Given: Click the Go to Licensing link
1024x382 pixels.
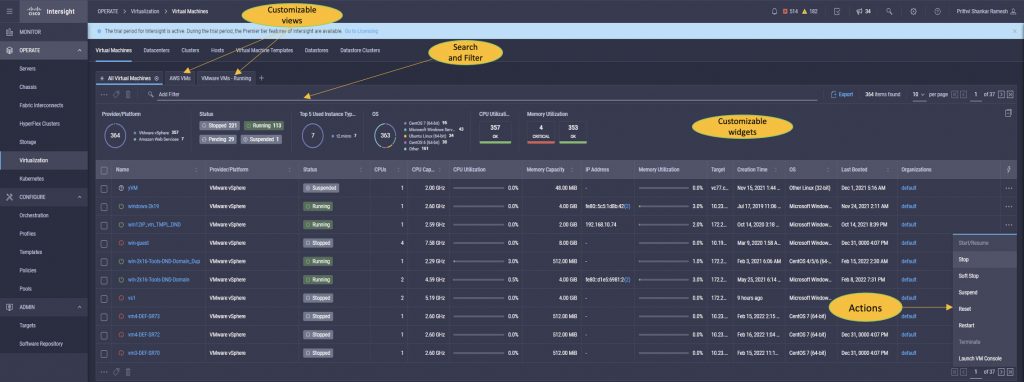Looking at the screenshot, I should pyautogui.click(x=361, y=31).
